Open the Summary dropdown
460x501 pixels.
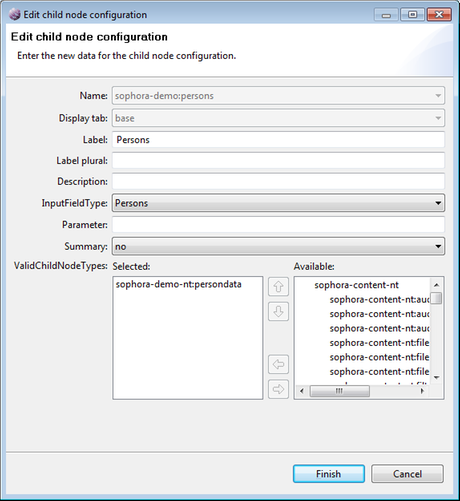pyautogui.click(x=278, y=246)
